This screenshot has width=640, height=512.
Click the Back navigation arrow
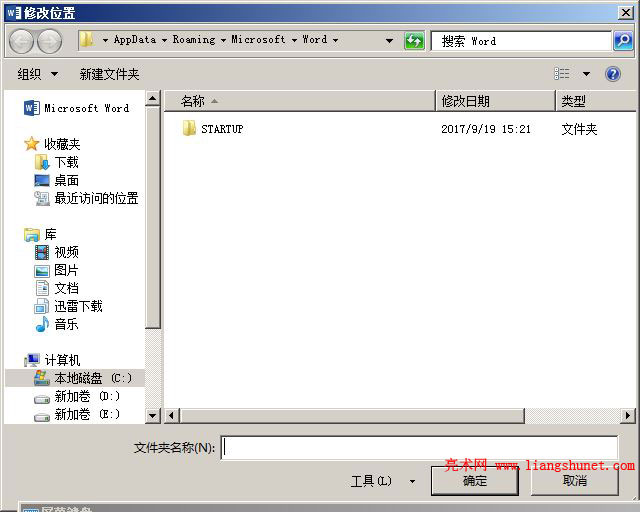tap(21, 41)
